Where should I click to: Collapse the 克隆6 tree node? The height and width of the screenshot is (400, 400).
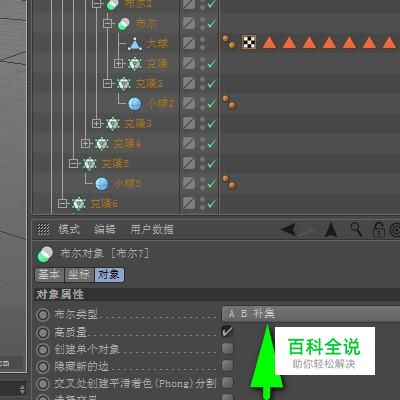[x=62, y=203]
